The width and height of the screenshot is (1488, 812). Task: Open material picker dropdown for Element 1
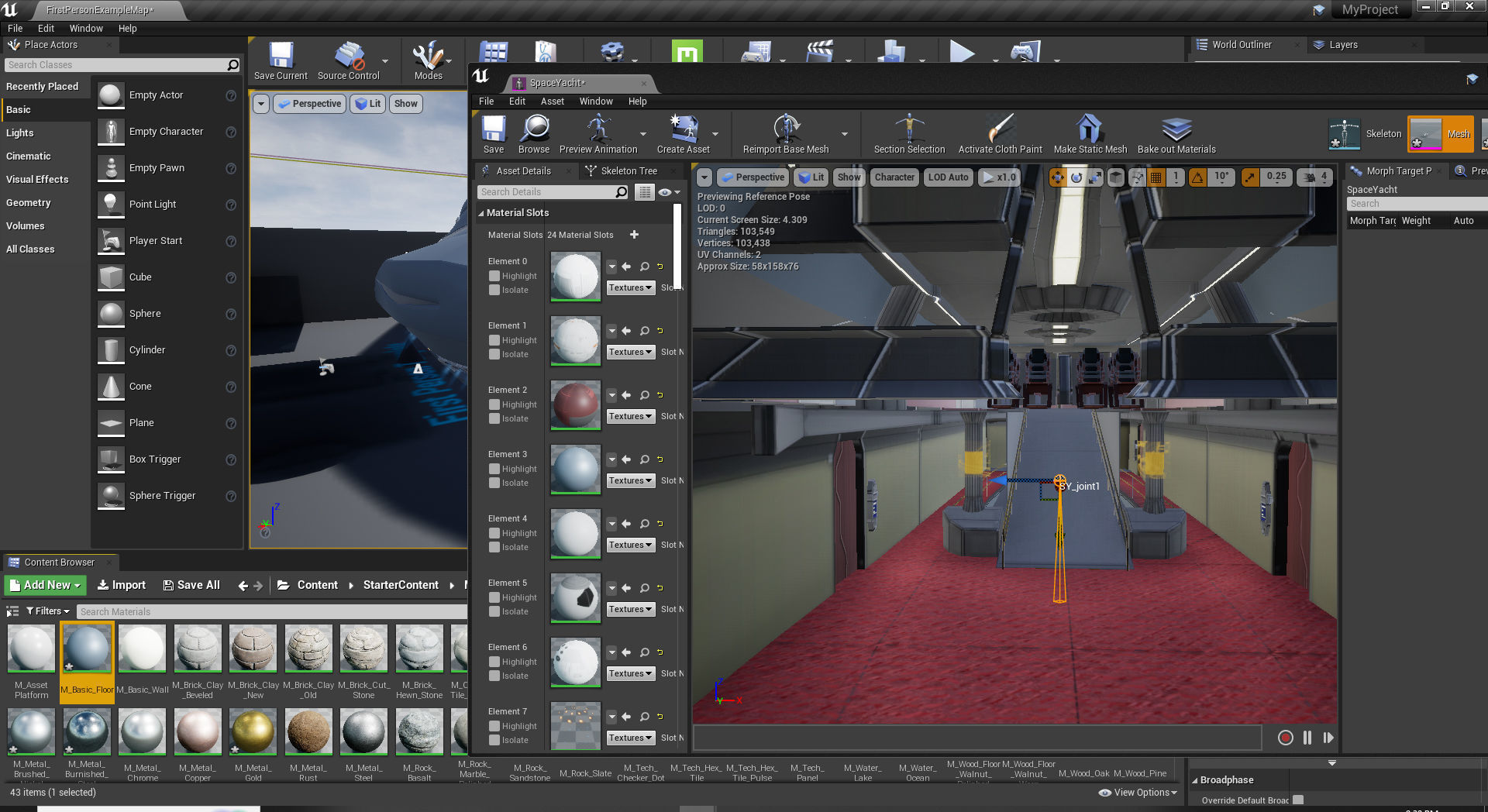coord(611,331)
